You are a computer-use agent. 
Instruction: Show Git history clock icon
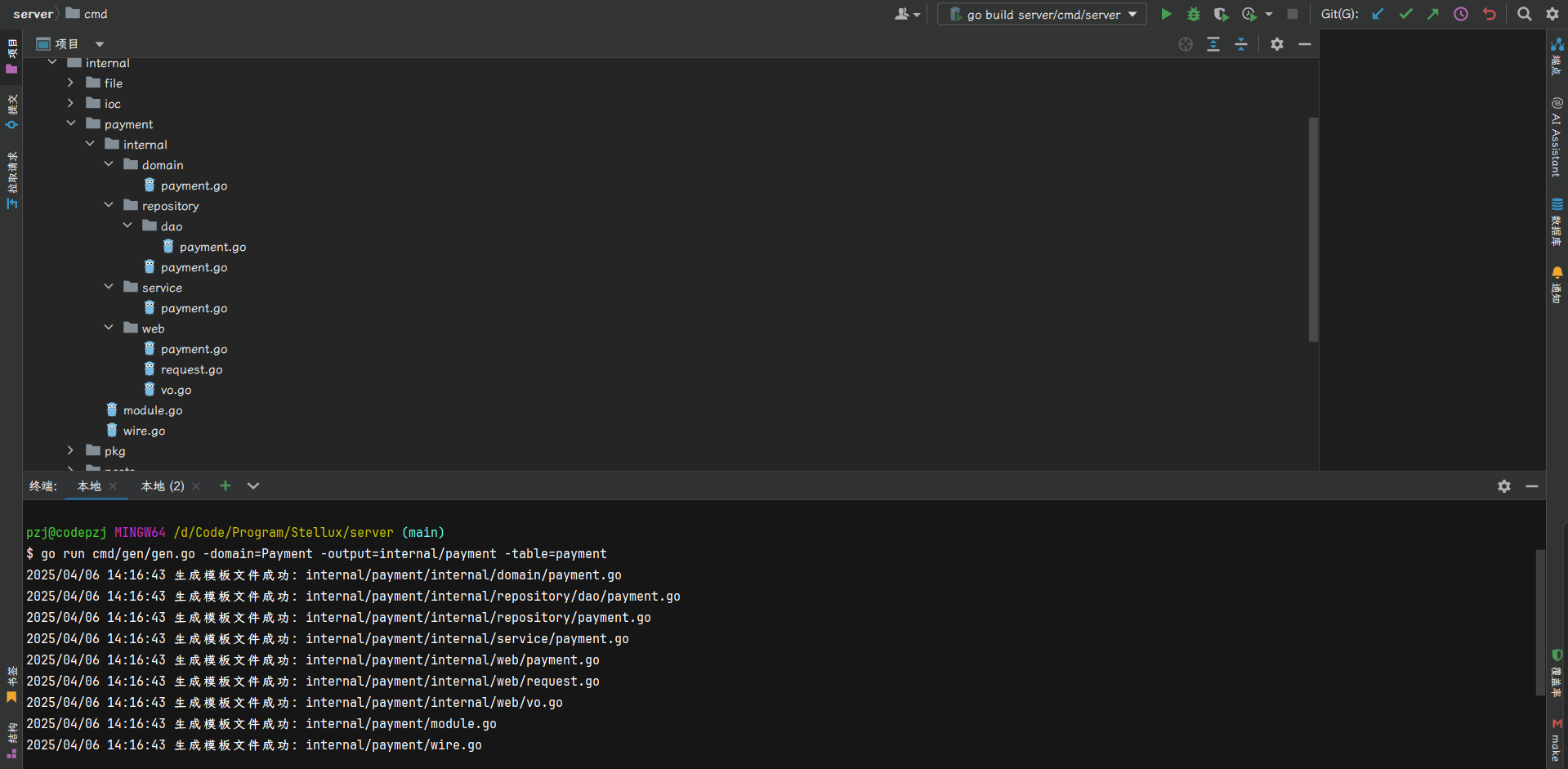pos(1461,14)
